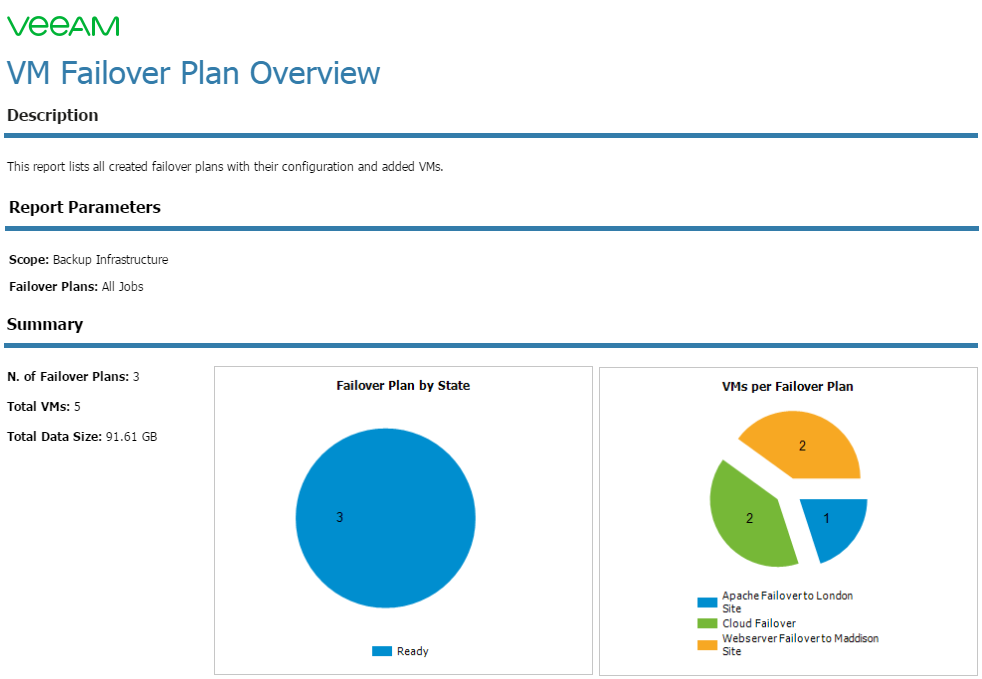Click green Cloud Failover legend swatch
982x679 pixels.
click(707, 624)
